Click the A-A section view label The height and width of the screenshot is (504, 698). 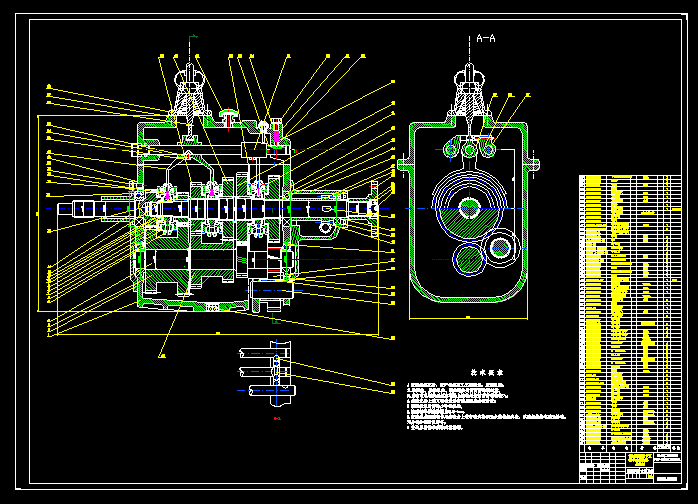(486, 38)
